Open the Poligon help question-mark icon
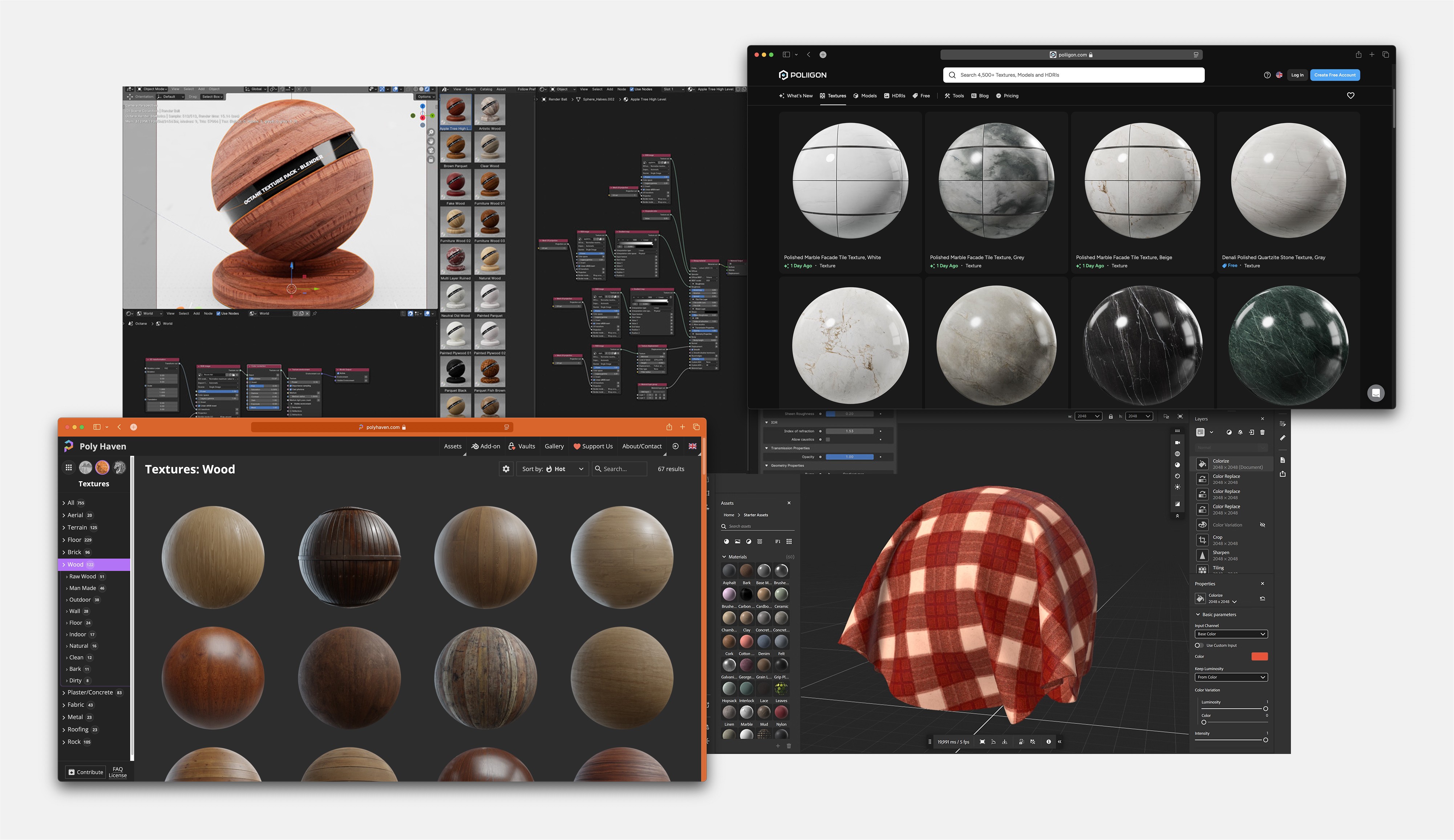Screen dimensions: 1454x840 pos(1267,75)
